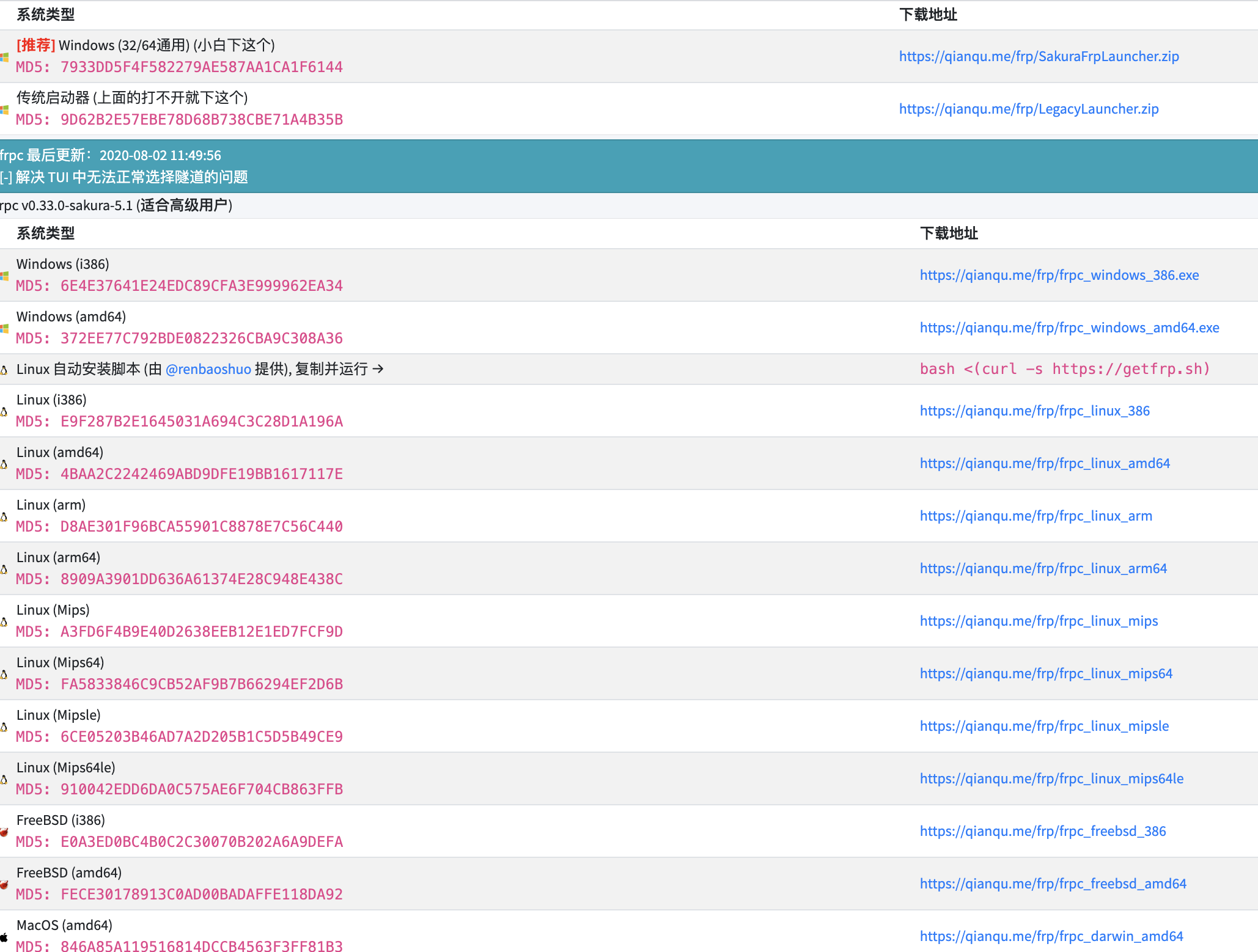Image resolution: width=1258 pixels, height=952 pixels.
Task: Select MD5 hash A3FD6F4B9E40D2638EEB12E1ED7FCF9D
Action: 202,632
